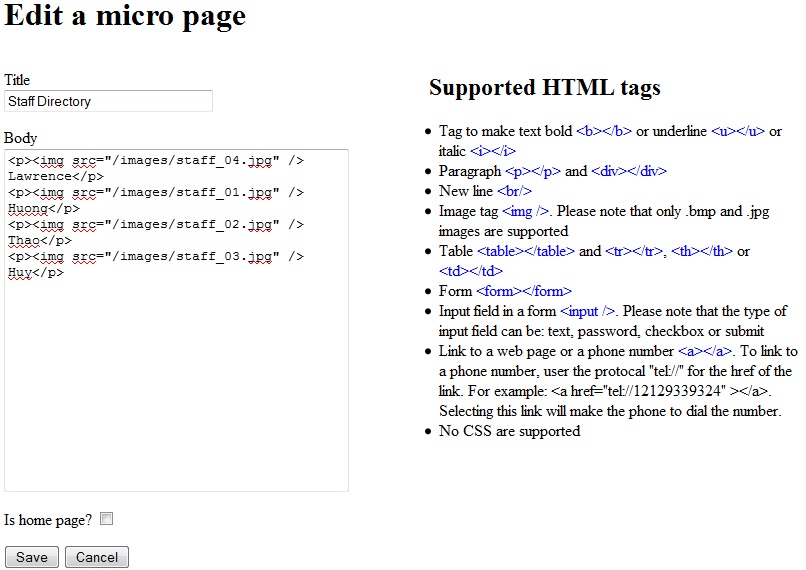Click the 'No CSS are supported' bullet
This screenshot has width=806, height=570.
tap(509, 431)
